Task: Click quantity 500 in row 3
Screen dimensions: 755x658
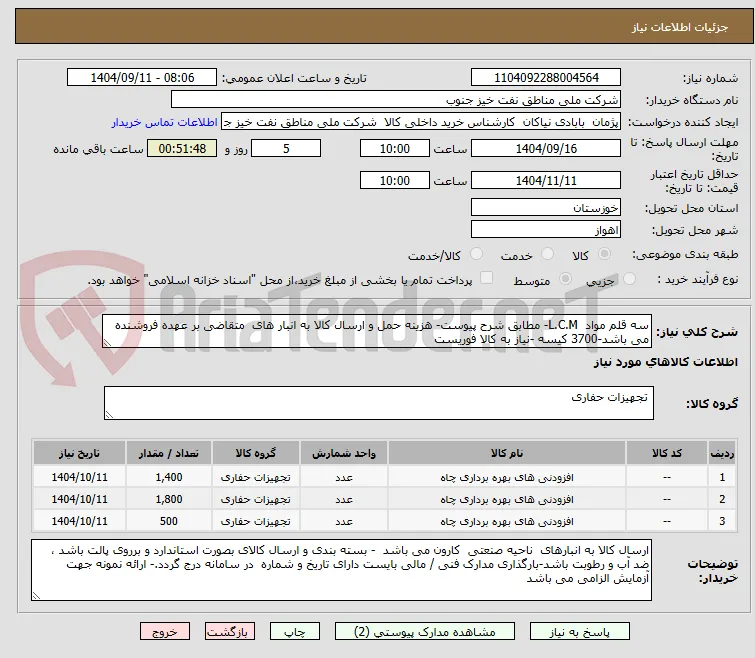Action: point(169,521)
